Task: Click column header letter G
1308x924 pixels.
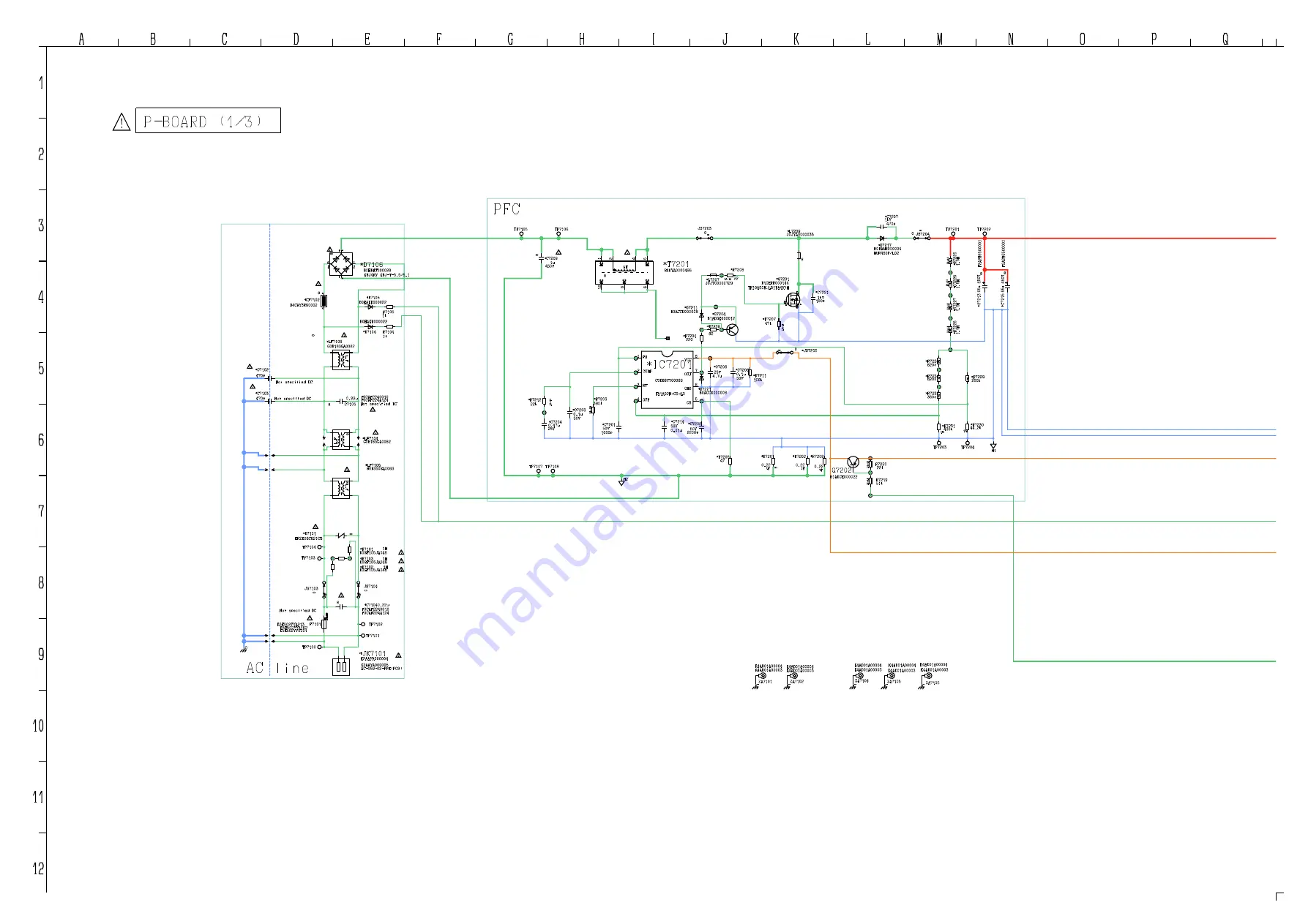Action: (510, 39)
